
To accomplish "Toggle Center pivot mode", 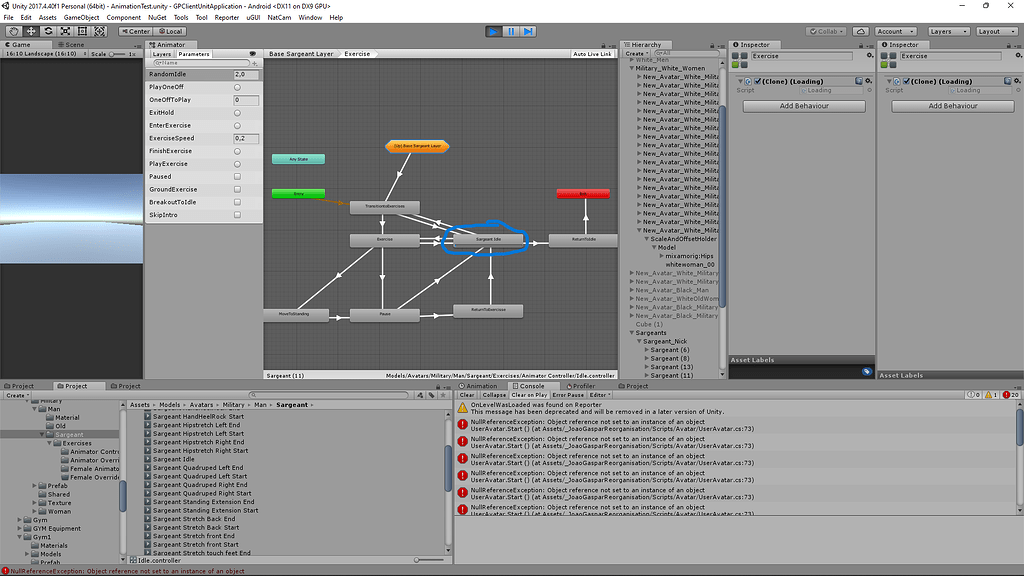I will (x=134, y=31).
